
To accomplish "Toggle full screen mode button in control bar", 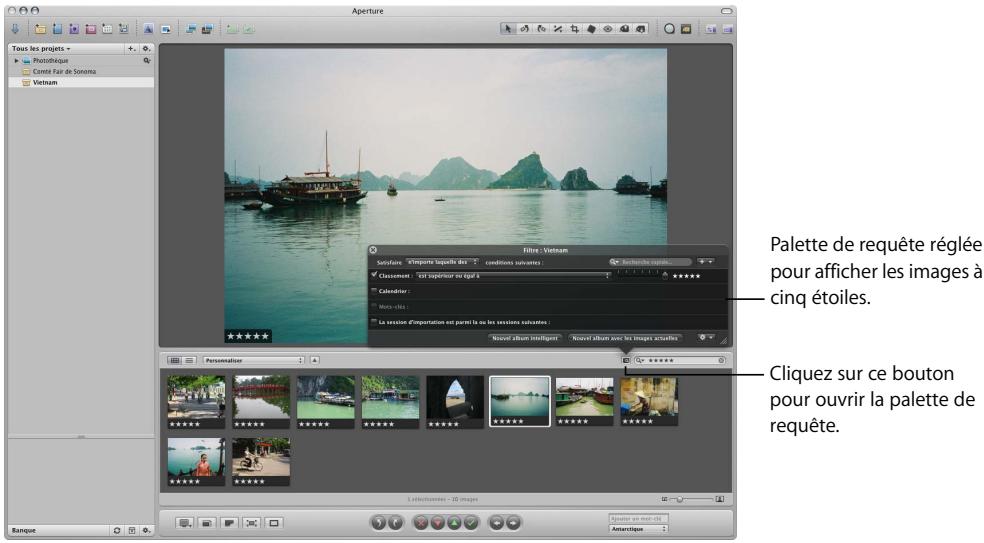I will [x=274, y=523].
